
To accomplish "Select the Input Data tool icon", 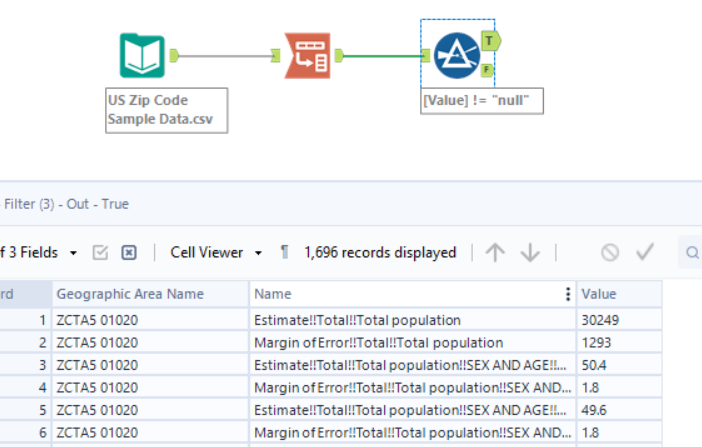I will [x=142, y=55].
